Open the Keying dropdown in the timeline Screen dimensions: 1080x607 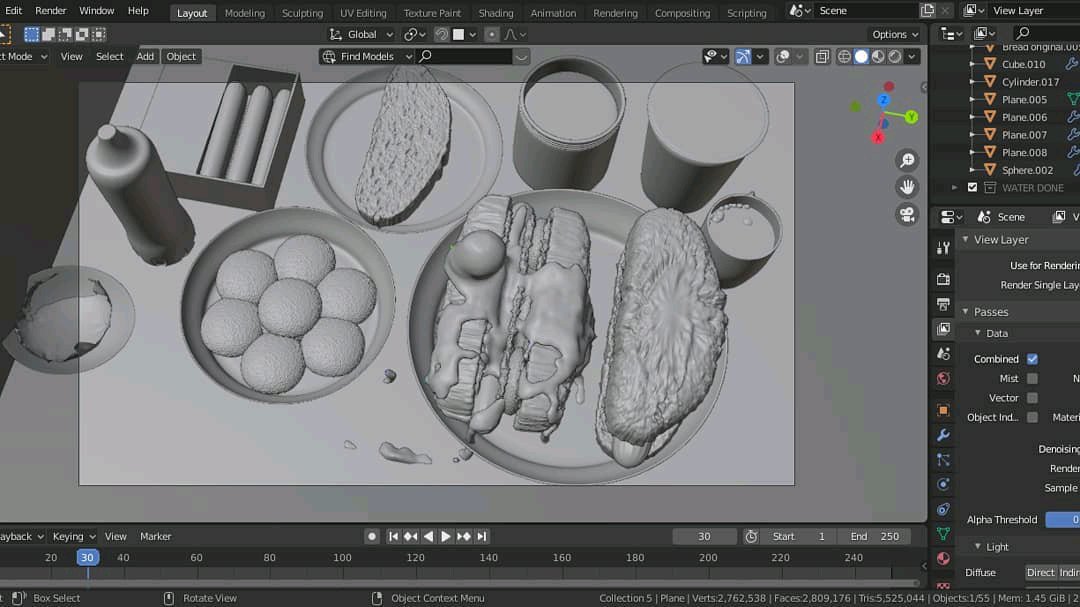click(x=73, y=536)
